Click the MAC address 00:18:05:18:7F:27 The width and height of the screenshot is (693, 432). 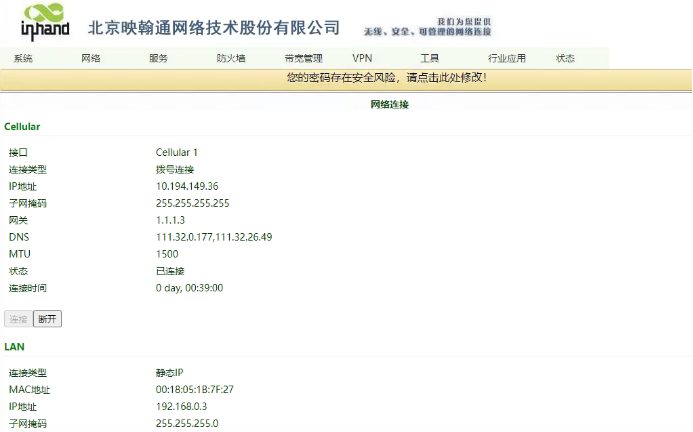tap(194, 389)
